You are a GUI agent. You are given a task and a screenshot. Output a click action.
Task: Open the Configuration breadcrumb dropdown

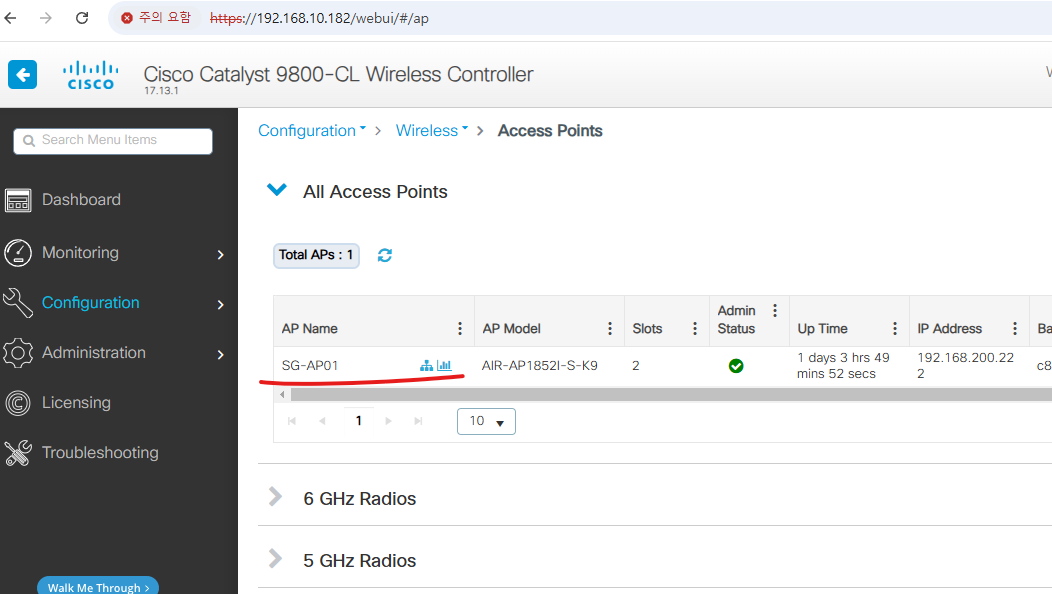[x=312, y=131]
